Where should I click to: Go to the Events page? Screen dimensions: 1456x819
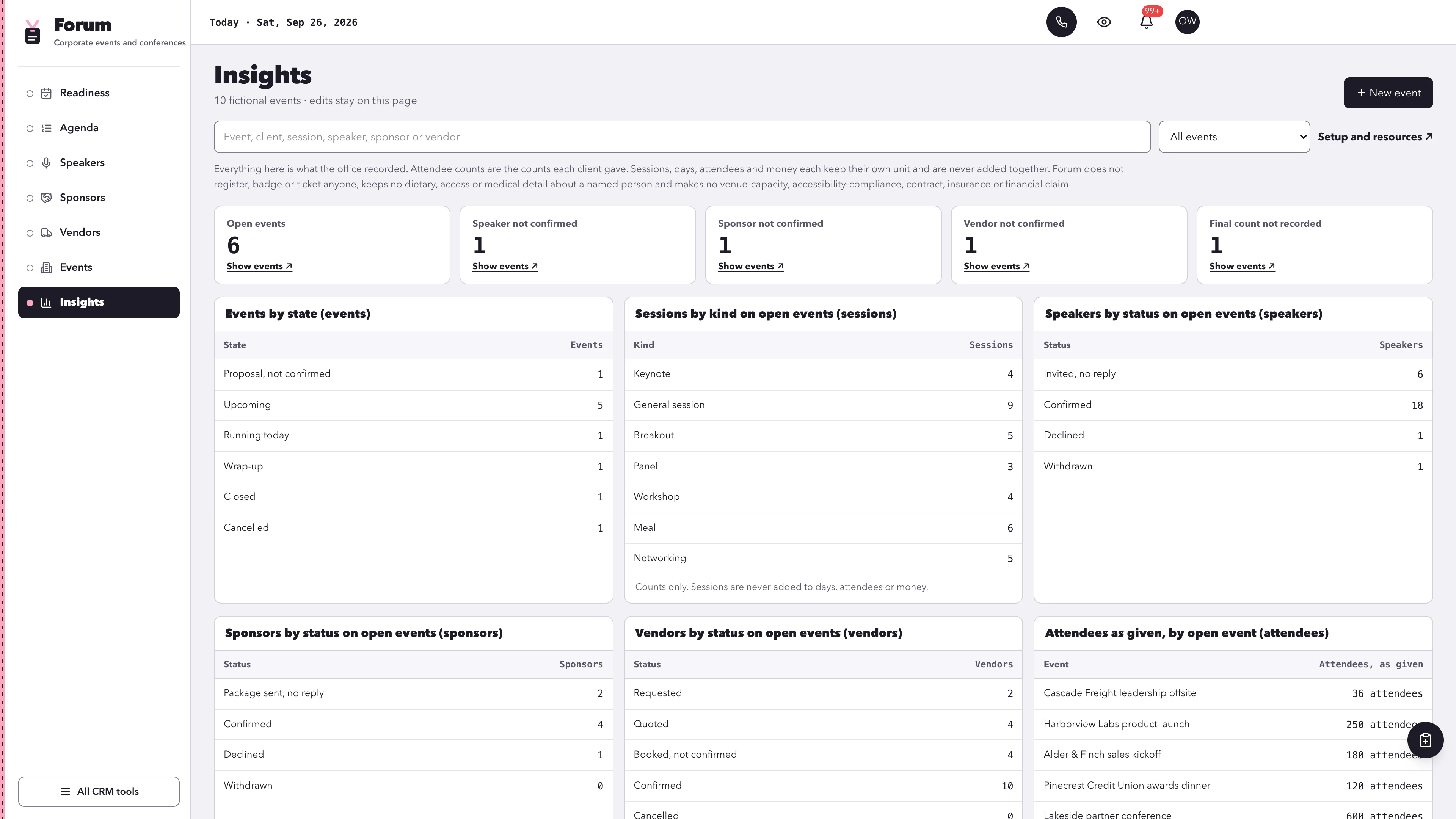[99, 268]
